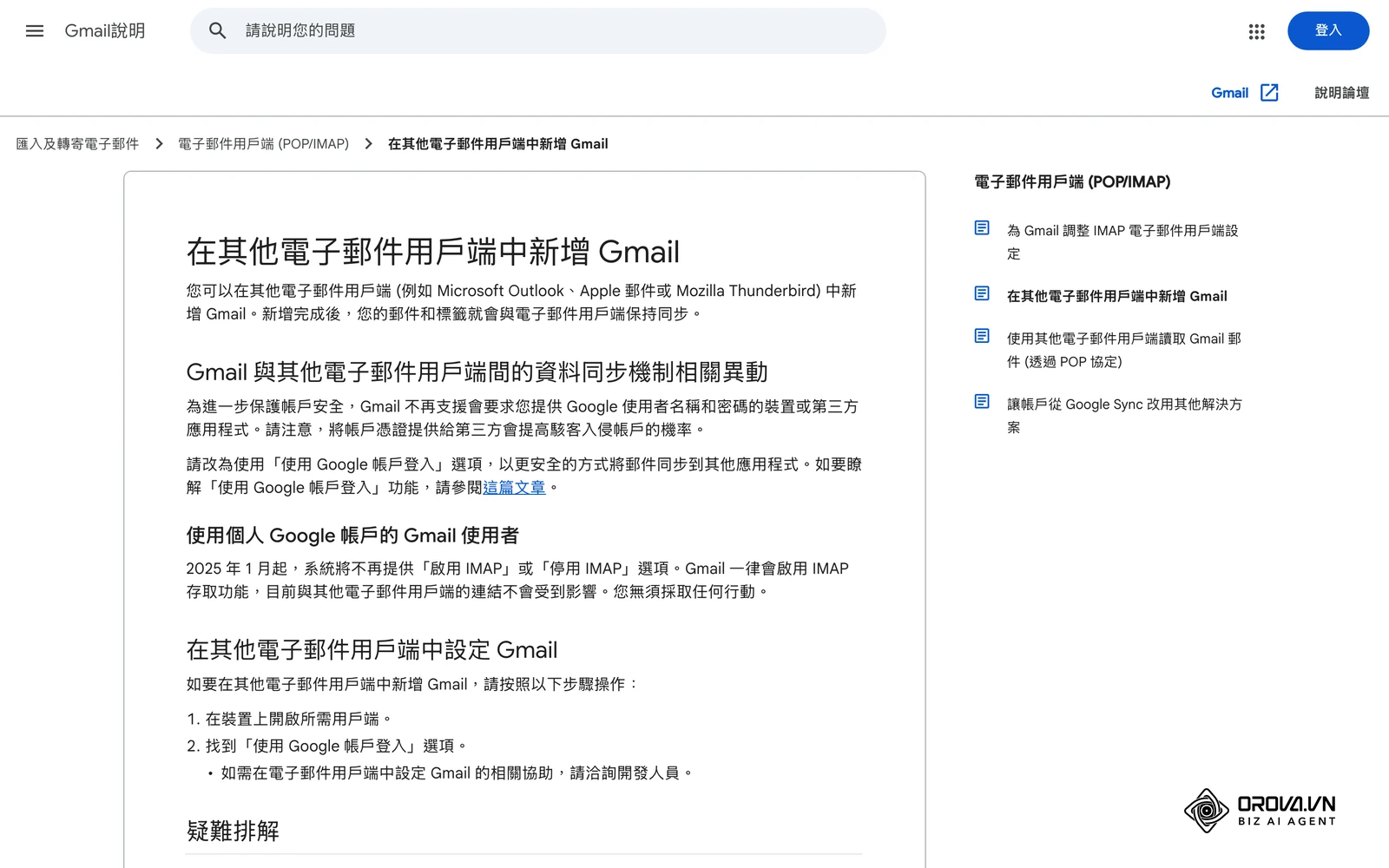This screenshot has height=868, width=1389.
Task: Click the paragraph starting 2025 年 1 月起
Action: (517, 580)
